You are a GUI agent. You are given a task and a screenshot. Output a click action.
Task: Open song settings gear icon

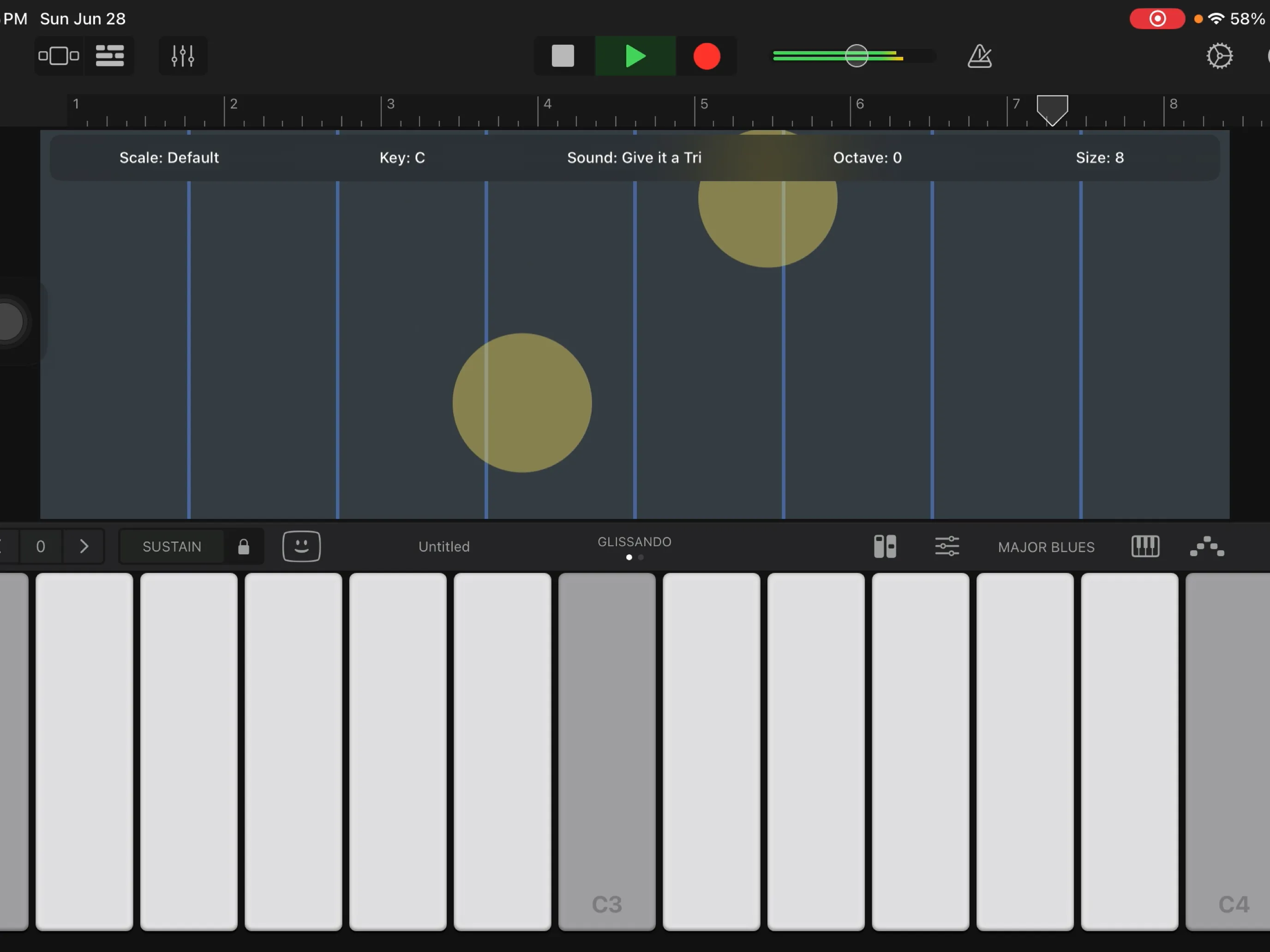(x=1220, y=56)
